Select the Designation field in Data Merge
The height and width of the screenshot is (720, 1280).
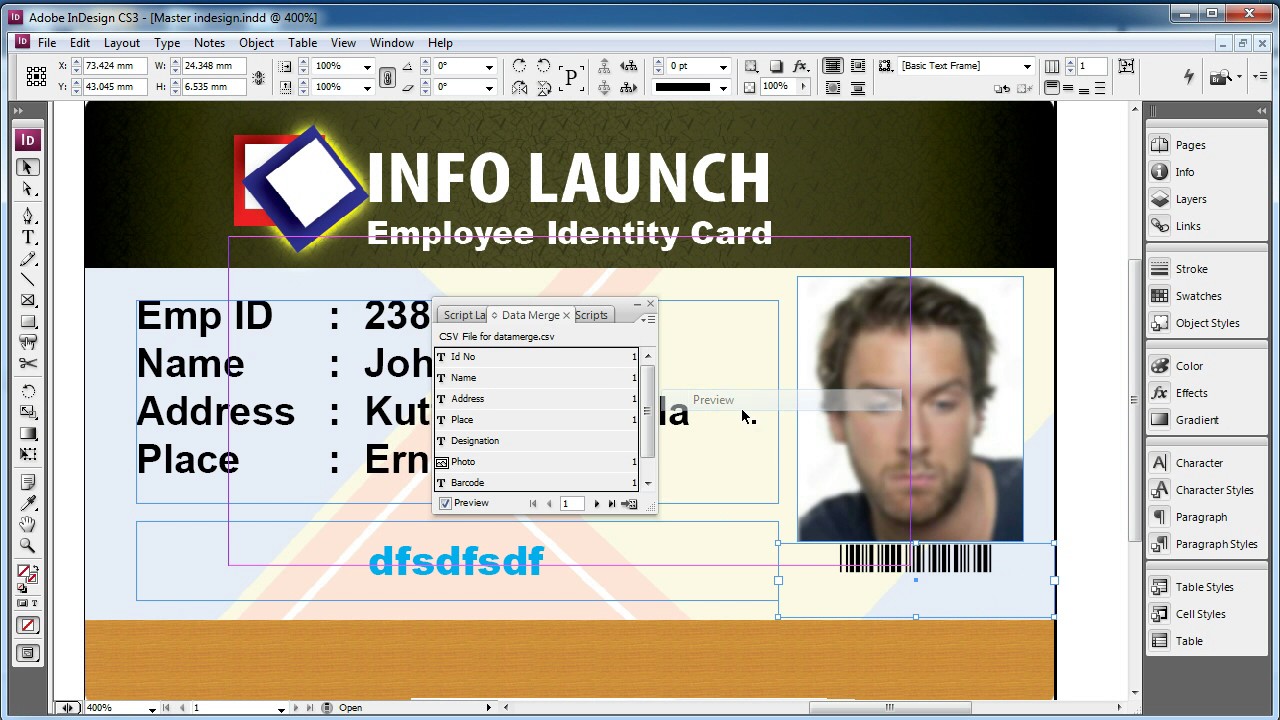(537, 441)
